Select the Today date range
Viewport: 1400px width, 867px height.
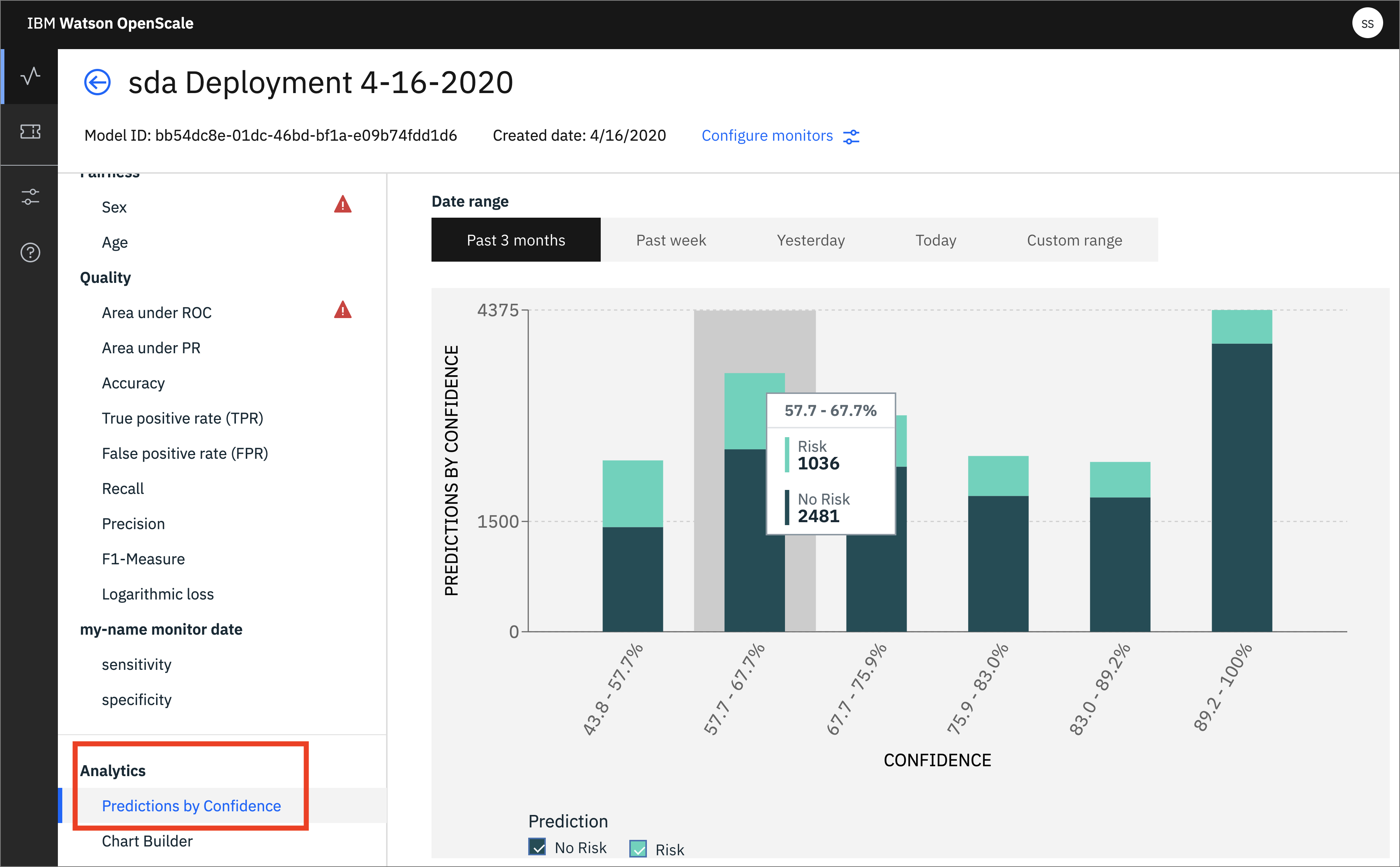pyautogui.click(x=935, y=240)
